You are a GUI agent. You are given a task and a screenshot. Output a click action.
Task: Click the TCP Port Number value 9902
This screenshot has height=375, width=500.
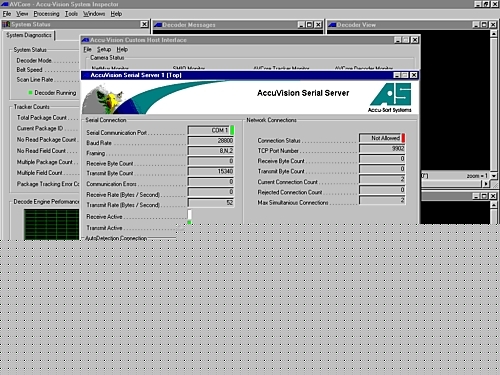[x=382, y=148]
